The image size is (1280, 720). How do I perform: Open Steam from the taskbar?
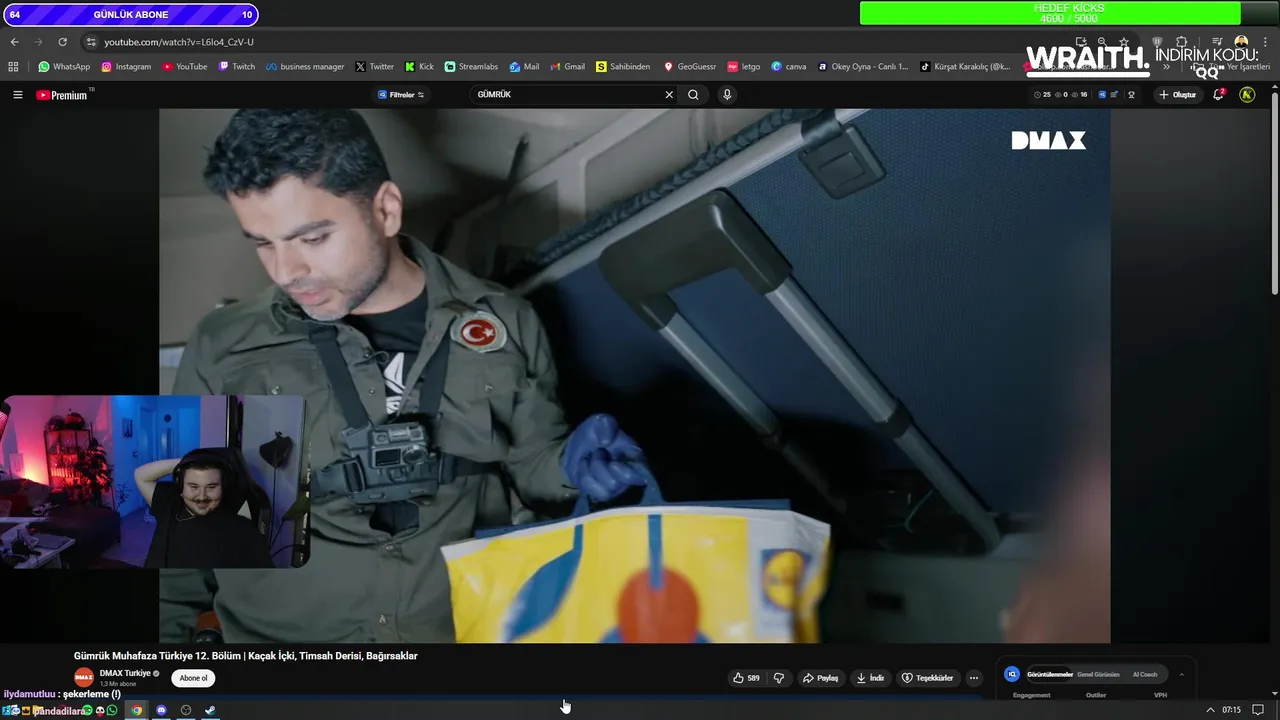(210, 710)
